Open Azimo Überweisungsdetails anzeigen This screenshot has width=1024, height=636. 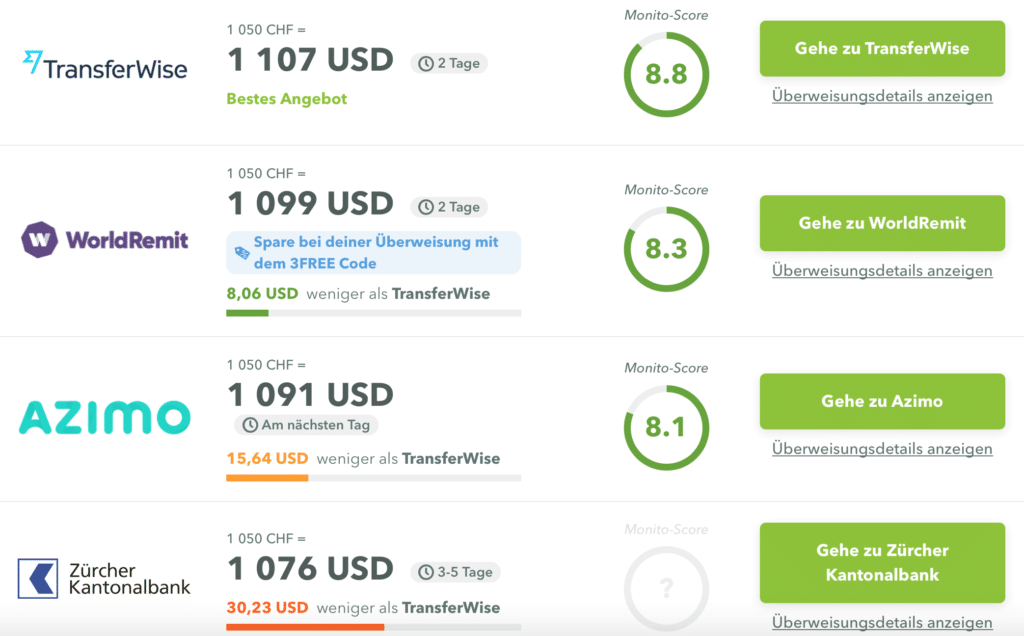(x=882, y=449)
